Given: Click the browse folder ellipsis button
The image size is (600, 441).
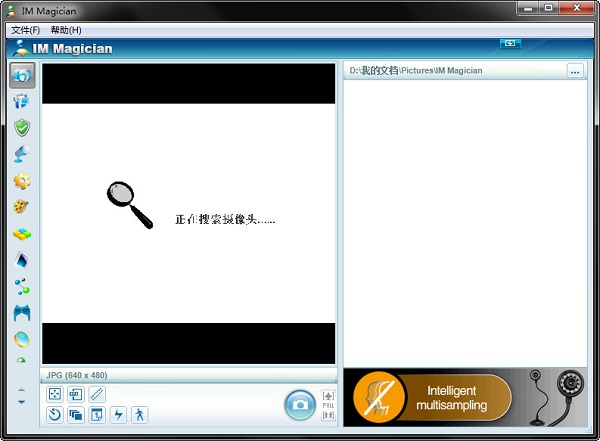Looking at the screenshot, I should (x=574, y=71).
